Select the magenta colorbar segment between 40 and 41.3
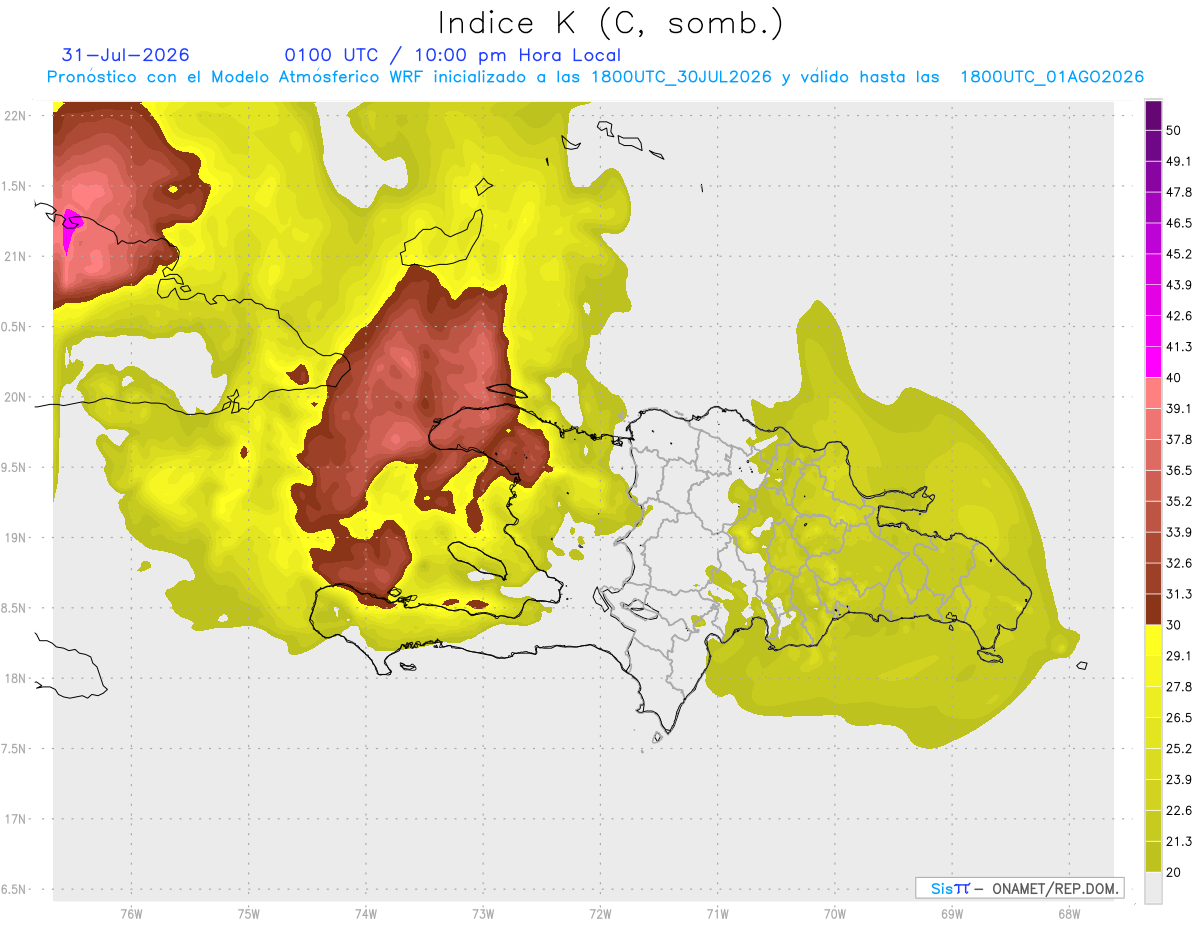1200x927 pixels. pyautogui.click(x=1153, y=362)
